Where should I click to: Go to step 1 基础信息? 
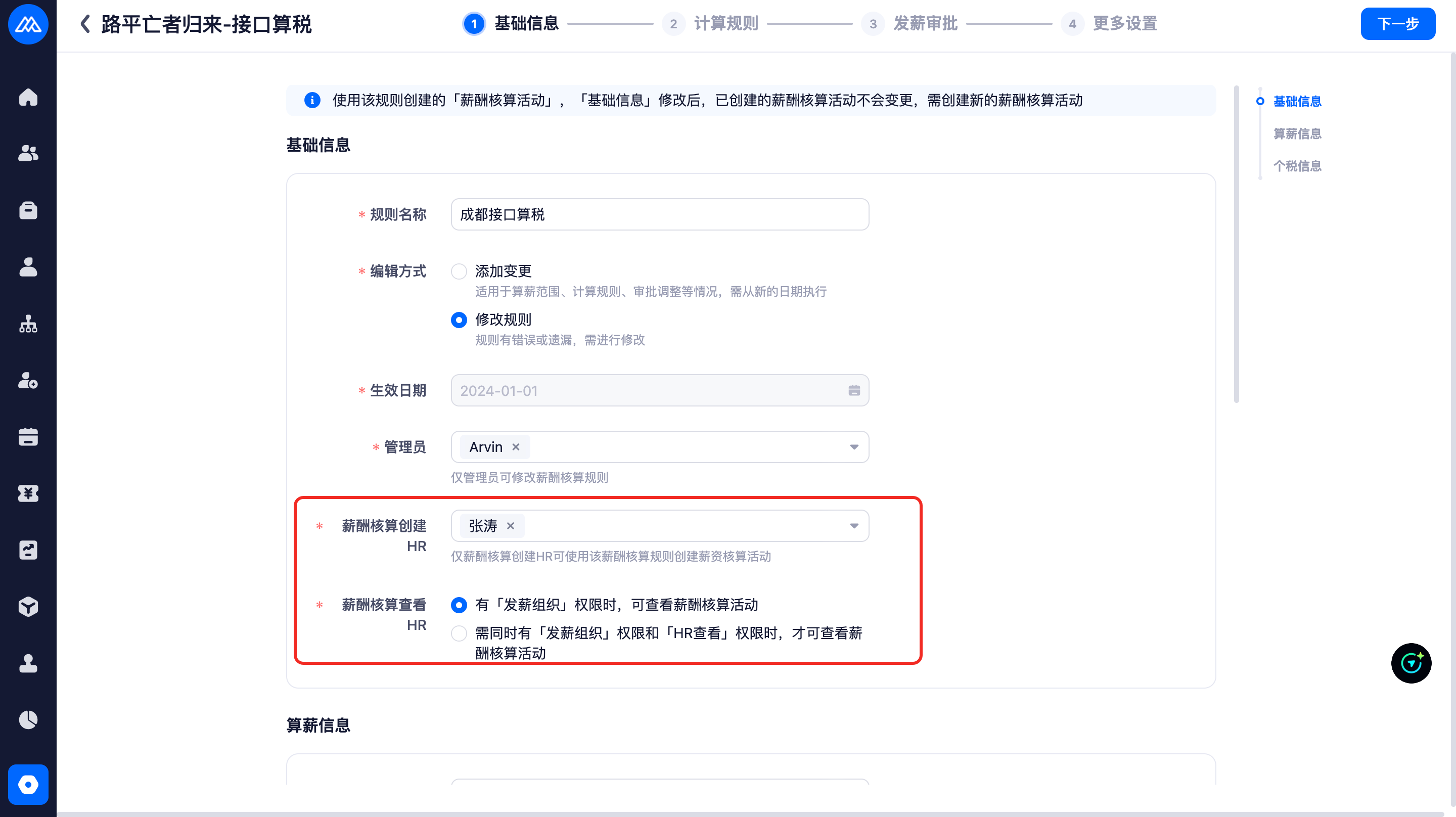click(x=511, y=24)
